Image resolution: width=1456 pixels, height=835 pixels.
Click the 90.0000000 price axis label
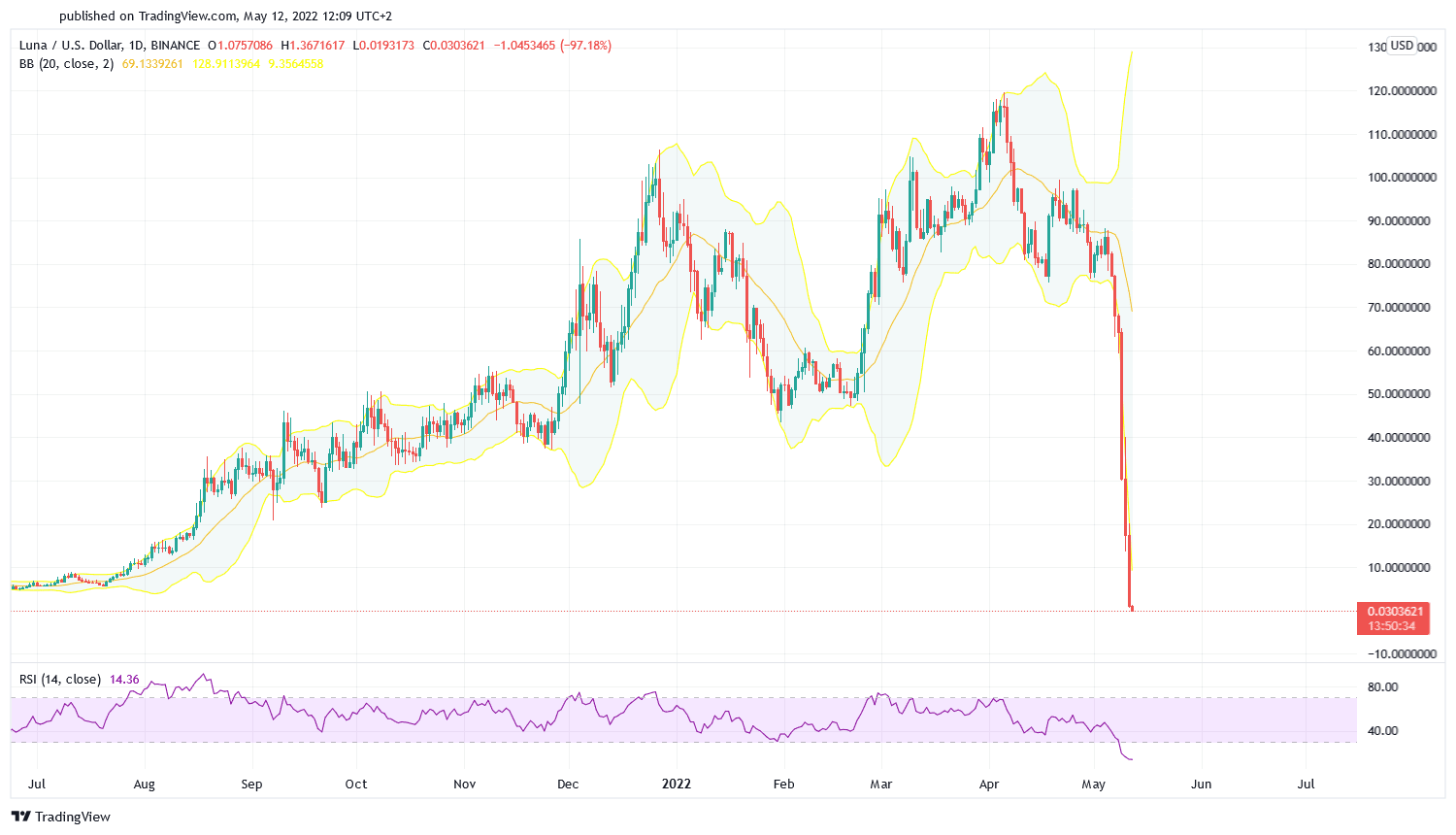tap(1399, 221)
